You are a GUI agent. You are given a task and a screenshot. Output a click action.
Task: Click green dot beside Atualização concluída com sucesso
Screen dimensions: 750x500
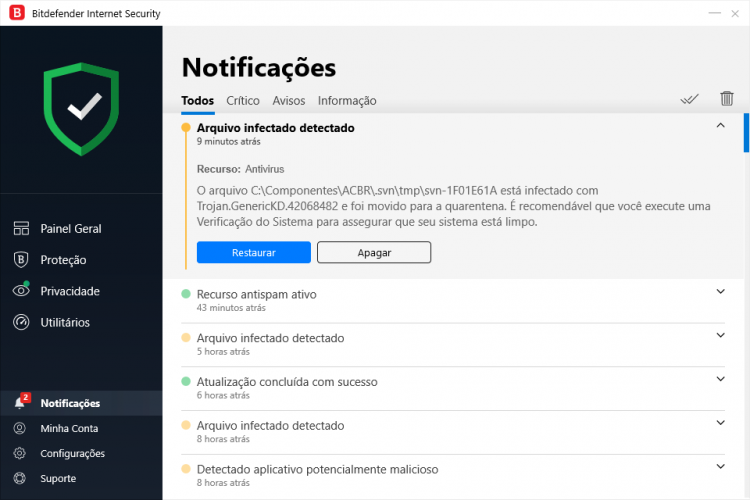(x=186, y=381)
